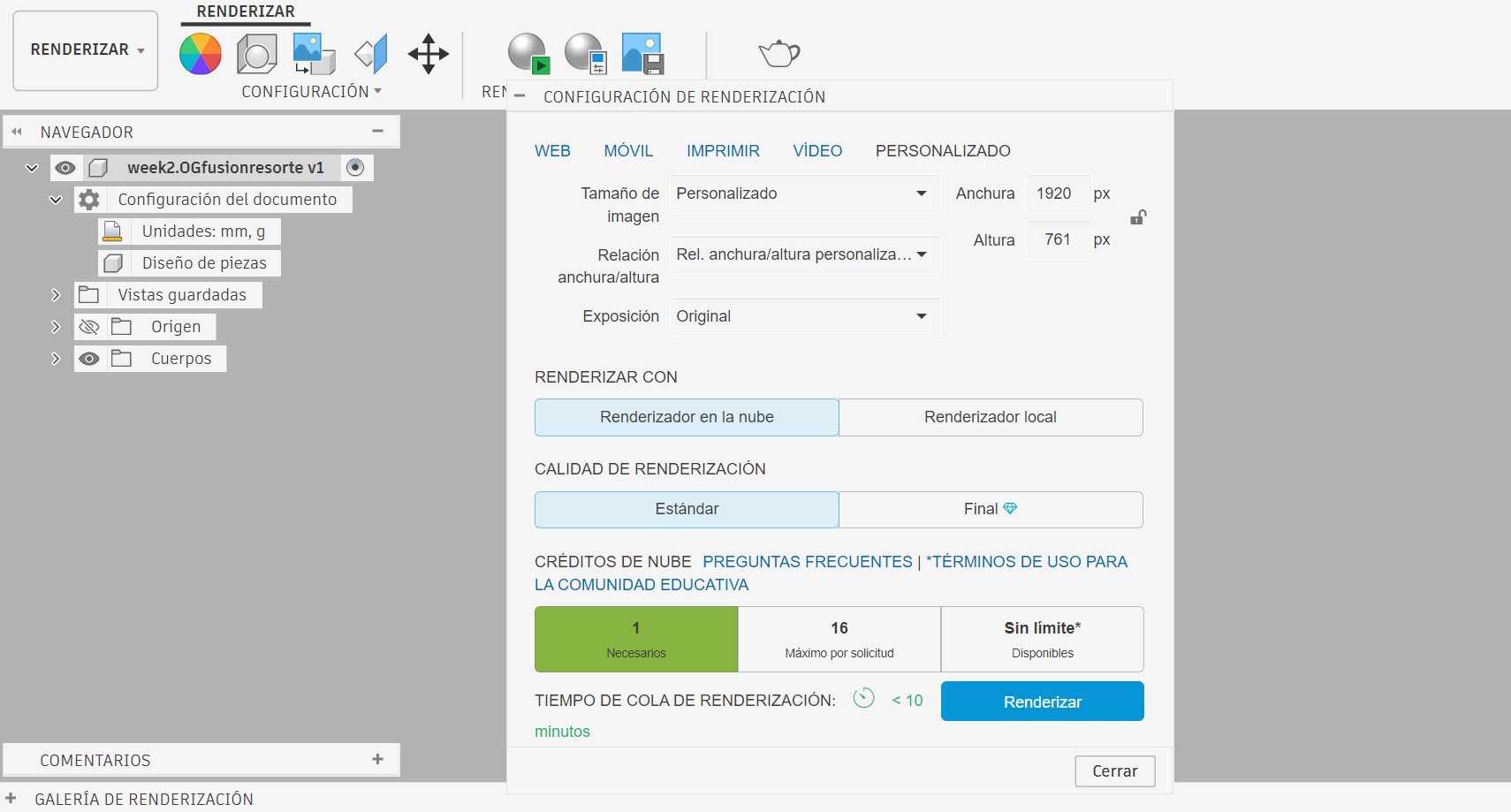1511x812 pixels.
Task: Expand the Galería de renderización plus icon
Action: click(x=11, y=798)
